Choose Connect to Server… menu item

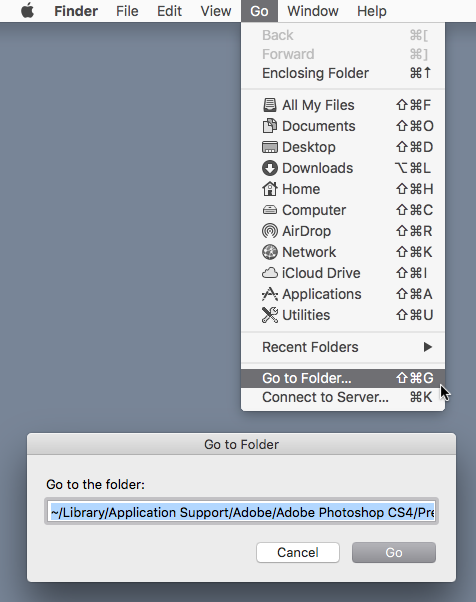coord(343,397)
